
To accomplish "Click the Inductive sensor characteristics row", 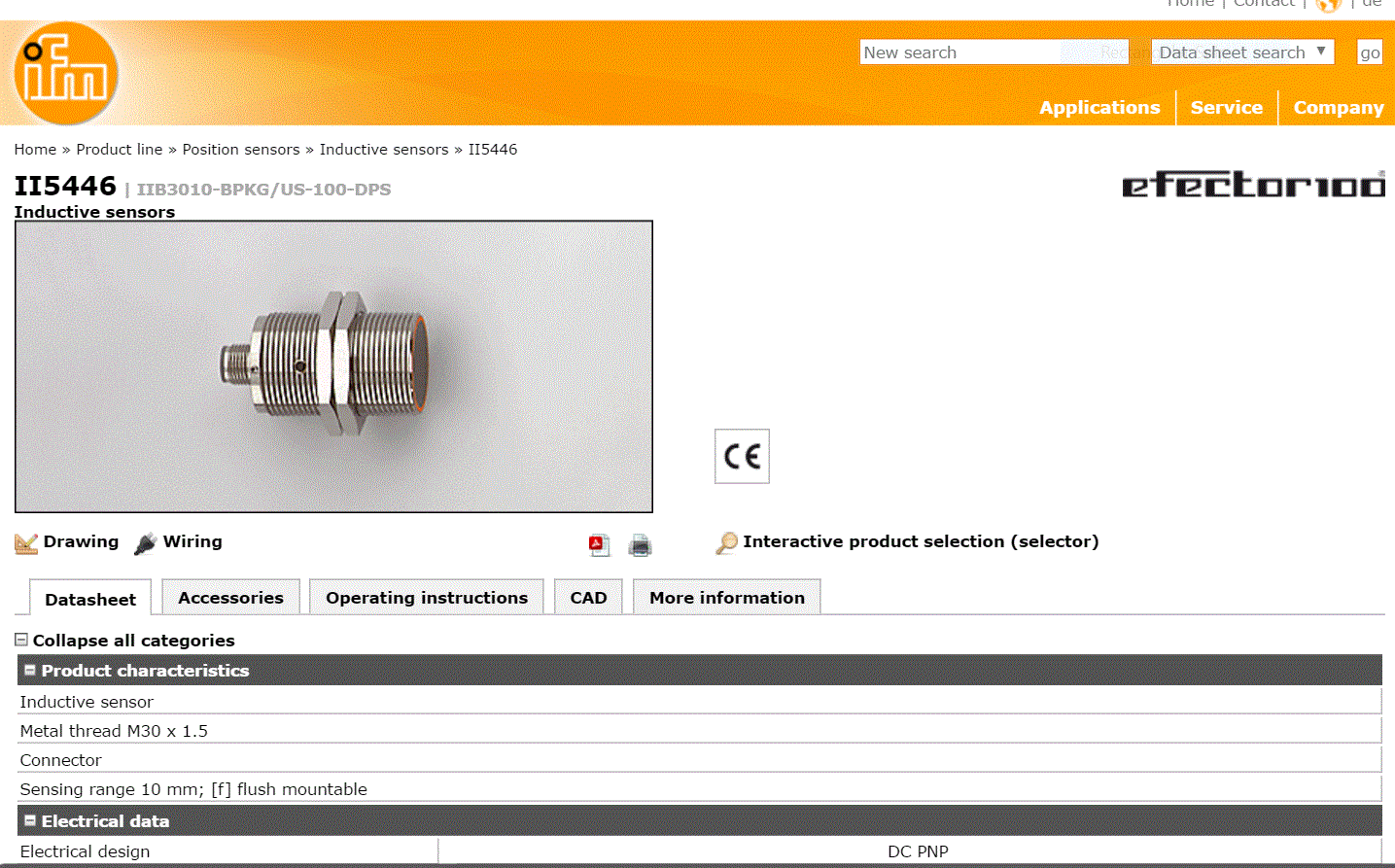I will (699, 701).
